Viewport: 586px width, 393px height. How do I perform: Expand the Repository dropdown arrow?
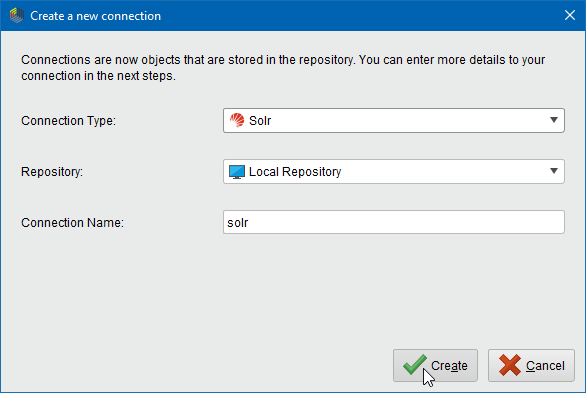554,171
